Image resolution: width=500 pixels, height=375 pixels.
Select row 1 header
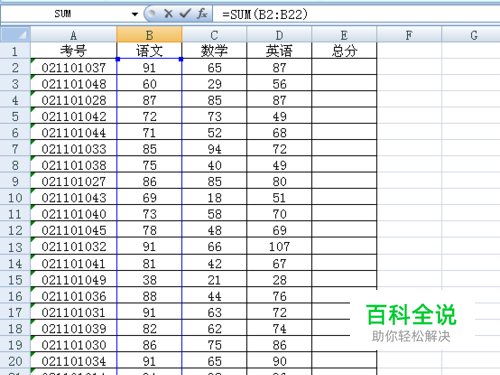pos(15,51)
